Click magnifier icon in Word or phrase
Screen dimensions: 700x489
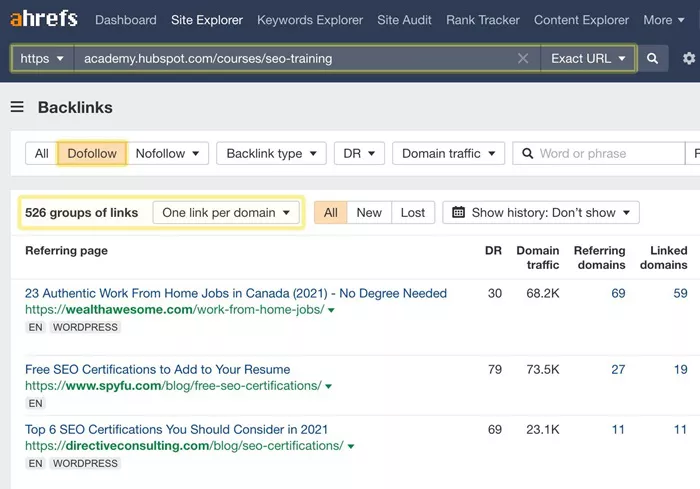pos(527,154)
